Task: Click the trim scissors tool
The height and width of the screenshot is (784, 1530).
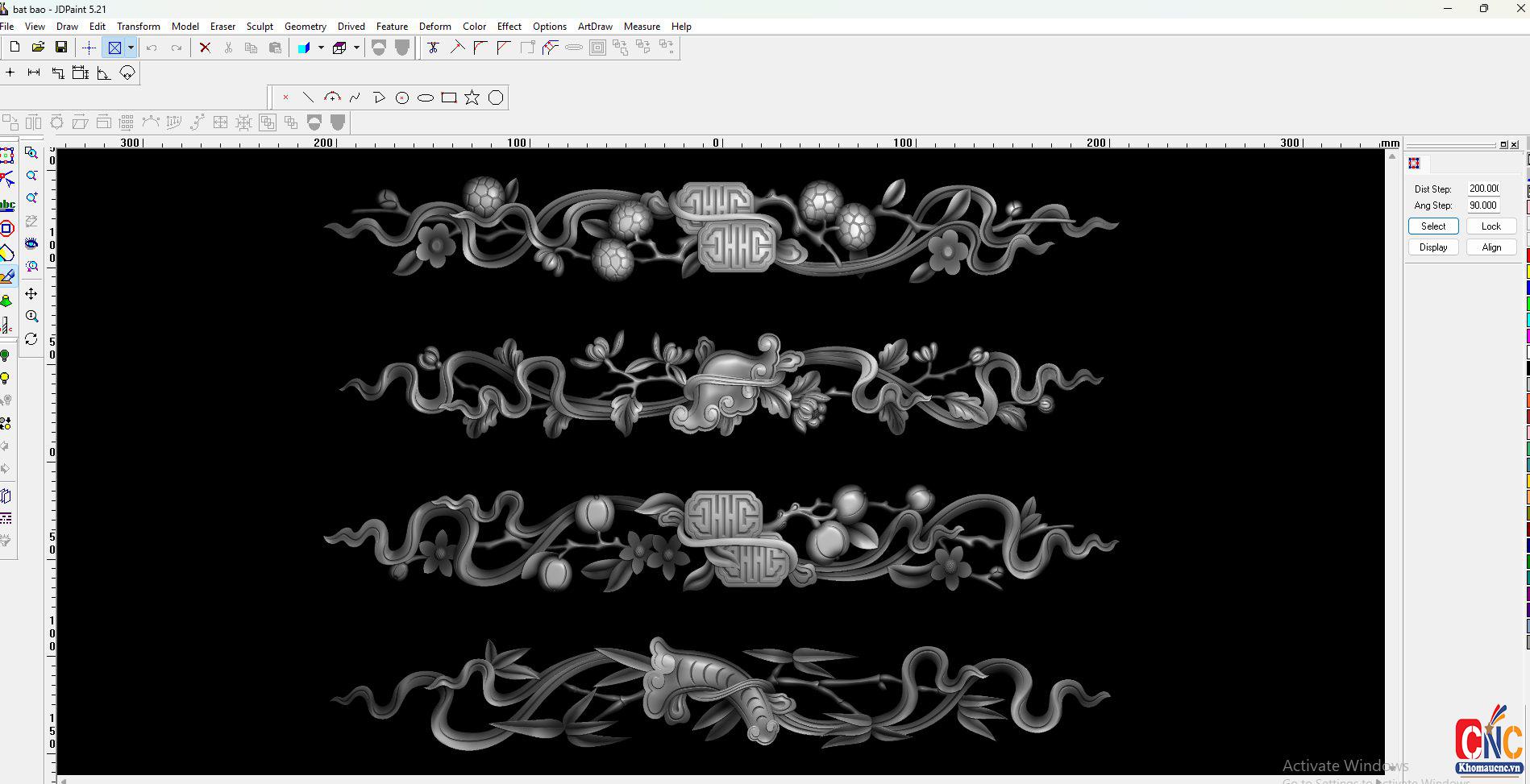Action: (x=433, y=48)
